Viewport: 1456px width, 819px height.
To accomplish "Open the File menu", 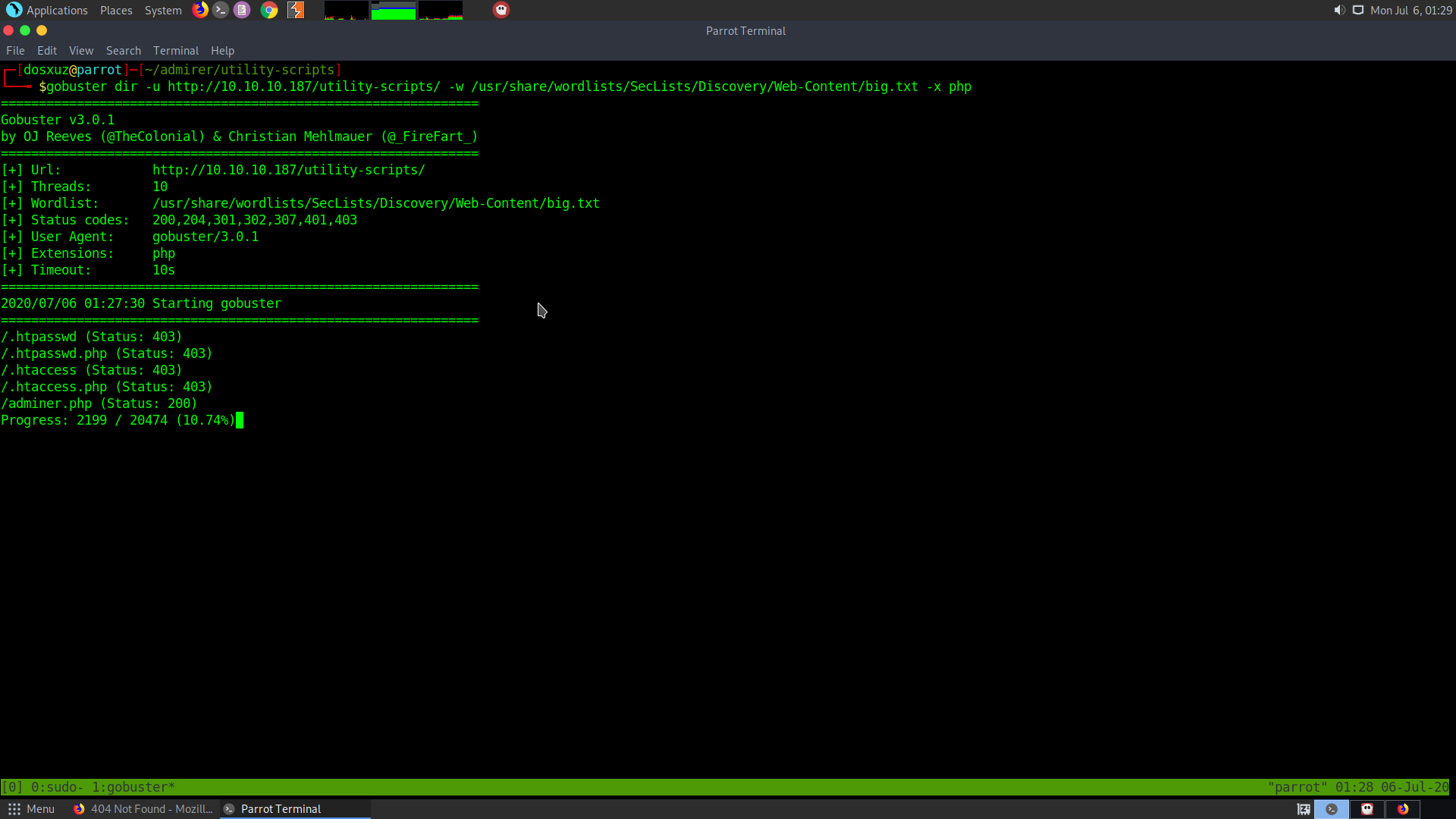I will pyautogui.click(x=15, y=51).
